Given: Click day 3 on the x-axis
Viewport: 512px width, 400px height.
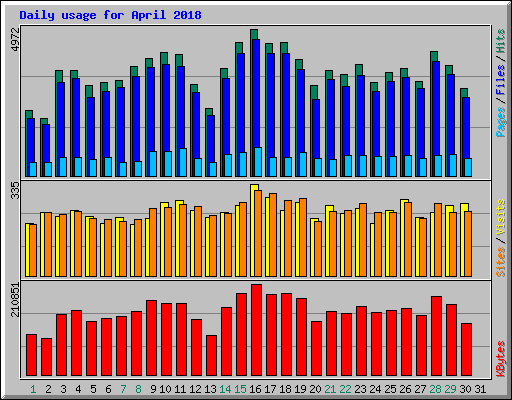Looking at the screenshot, I should click(63, 389).
